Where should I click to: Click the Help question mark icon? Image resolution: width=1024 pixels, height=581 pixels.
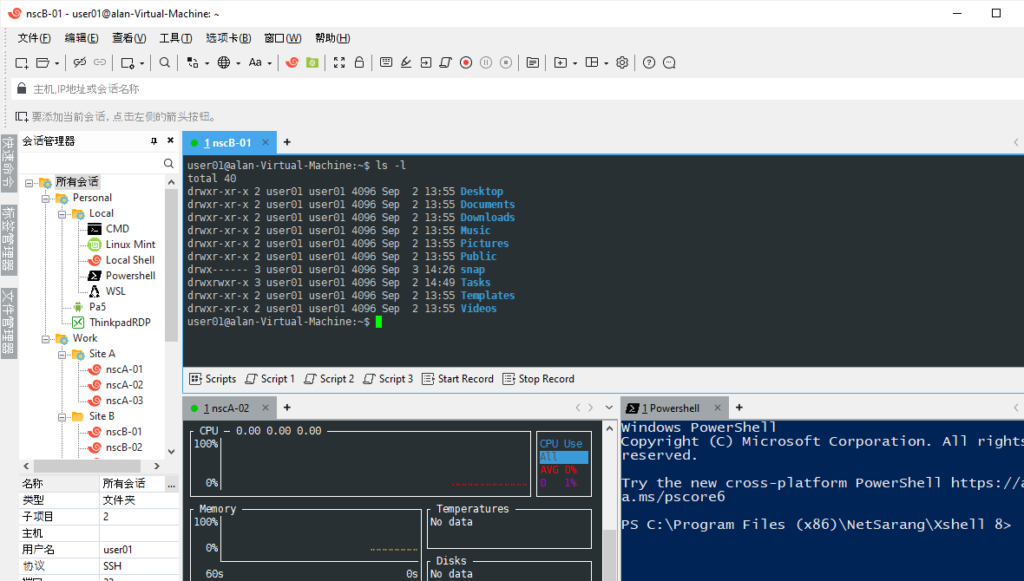(x=648, y=62)
